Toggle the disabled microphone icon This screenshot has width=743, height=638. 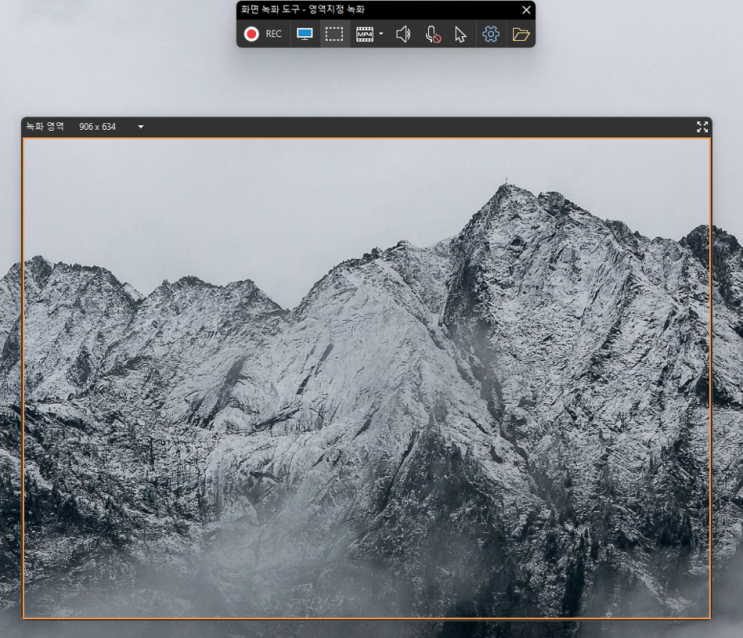[x=433, y=34]
